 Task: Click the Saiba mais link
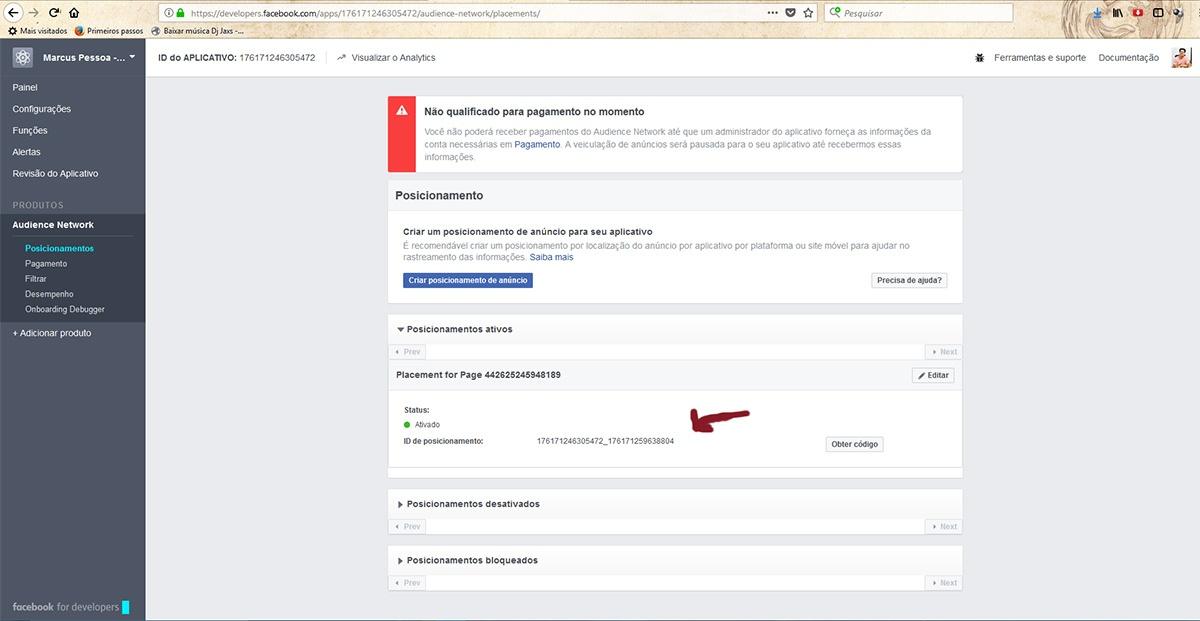552,257
